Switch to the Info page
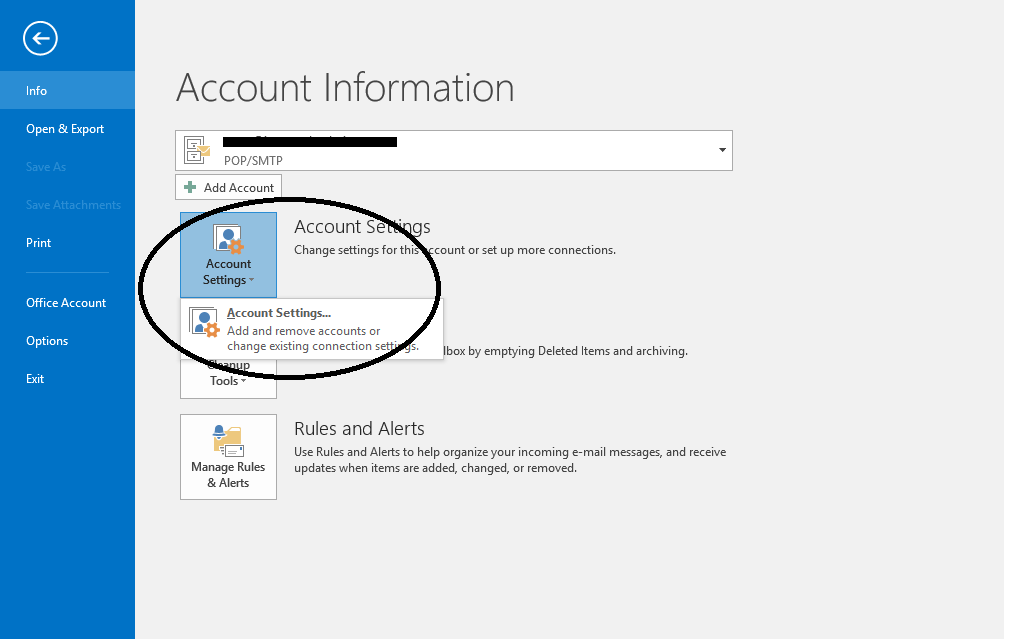 click(36, 90)
